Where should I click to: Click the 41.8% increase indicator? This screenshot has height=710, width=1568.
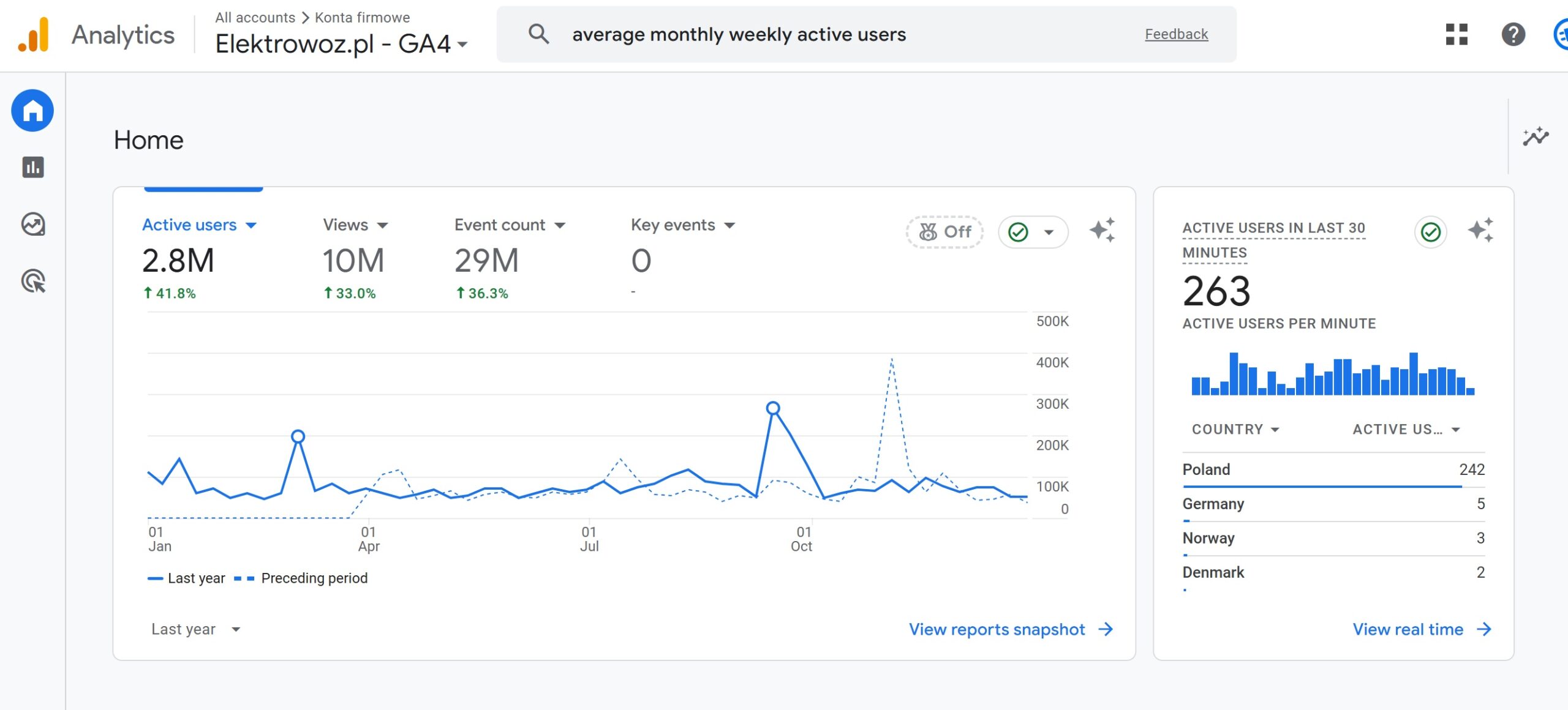pyautogui.click(x=170, y=293)
